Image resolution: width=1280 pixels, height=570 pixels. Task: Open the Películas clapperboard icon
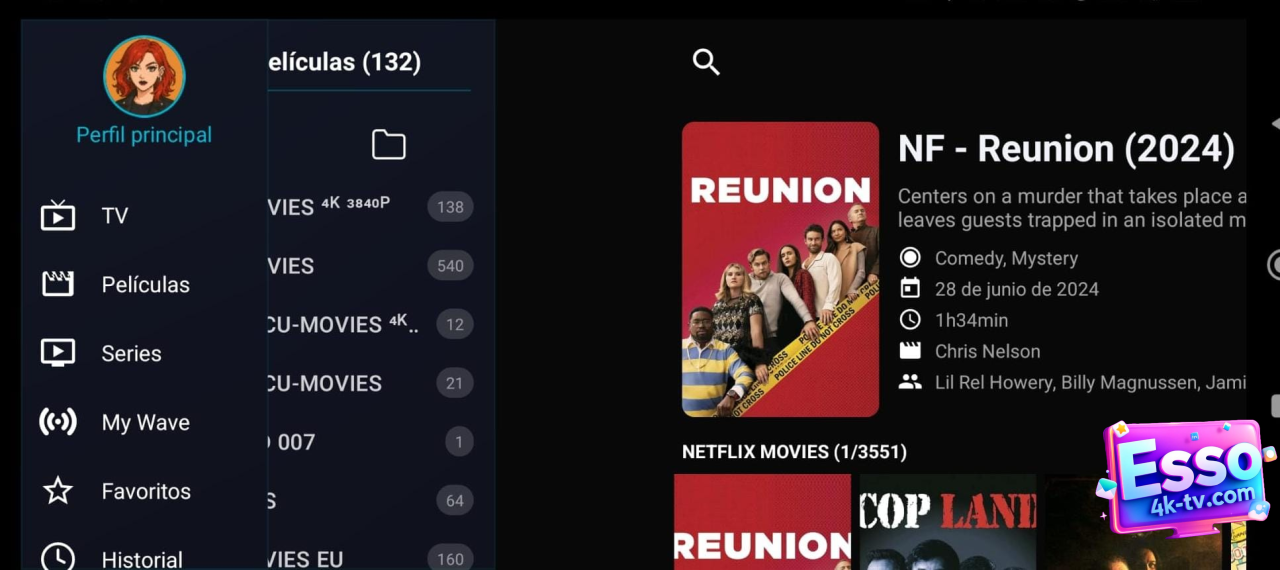click(58, 285)
